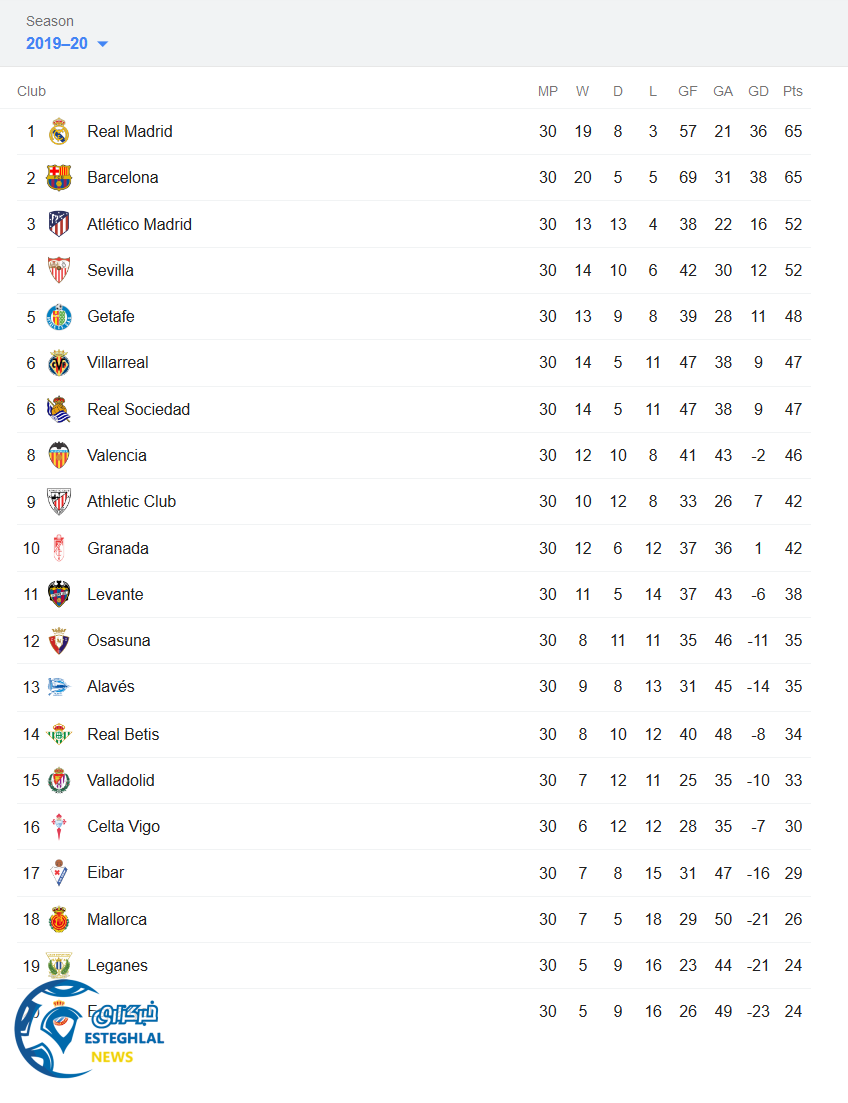
Task: Click the MP column header
Action: click(548, 91)
